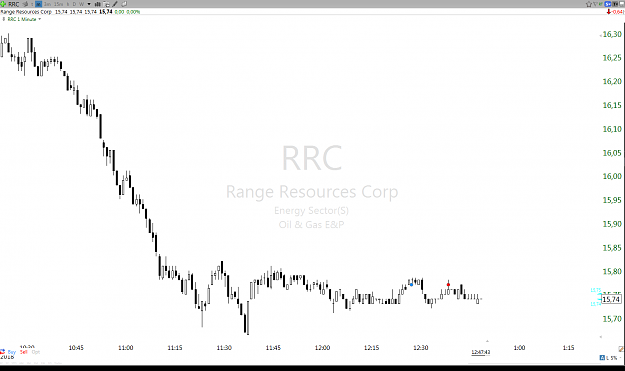This screenshot has width=625, height=371.
Task: Switch to the weekly W timeframe
Action: click(82, 4)
